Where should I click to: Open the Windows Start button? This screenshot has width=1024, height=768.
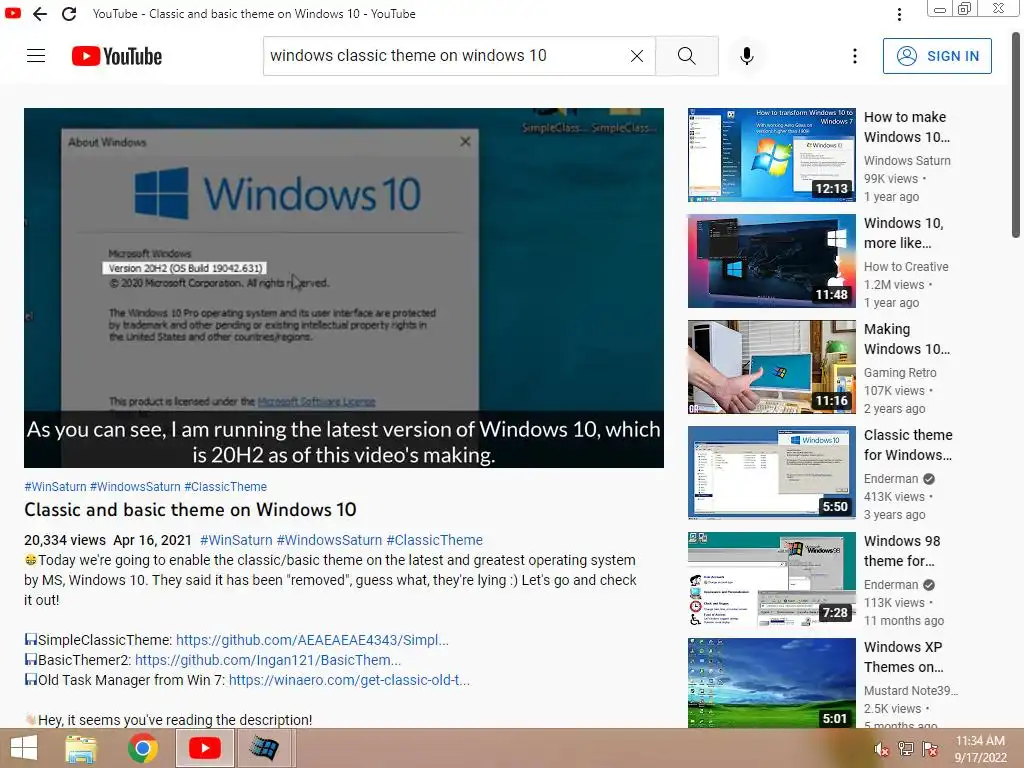click(24, 748)
